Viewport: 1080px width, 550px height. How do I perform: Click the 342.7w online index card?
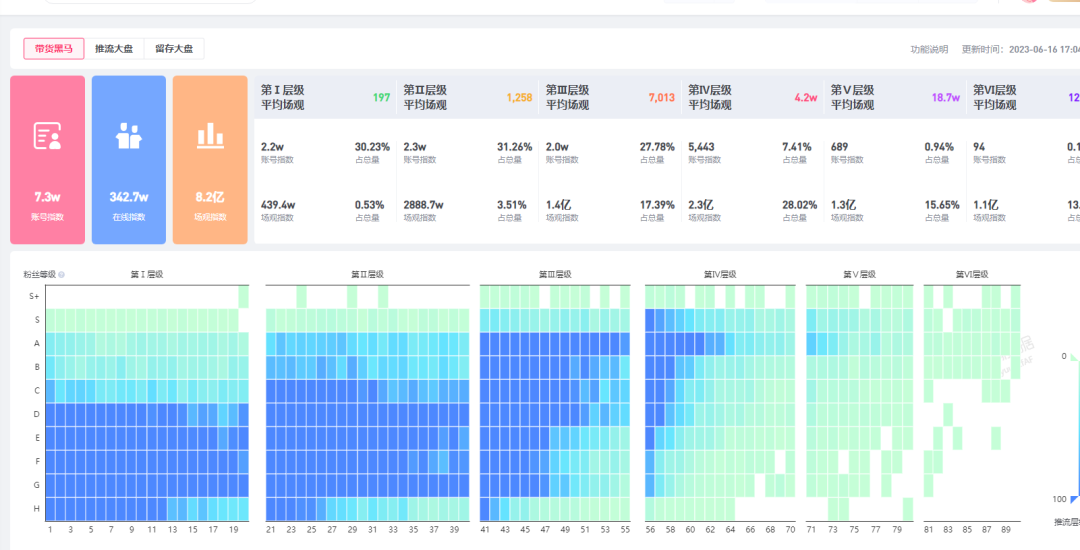pos(129,160)
